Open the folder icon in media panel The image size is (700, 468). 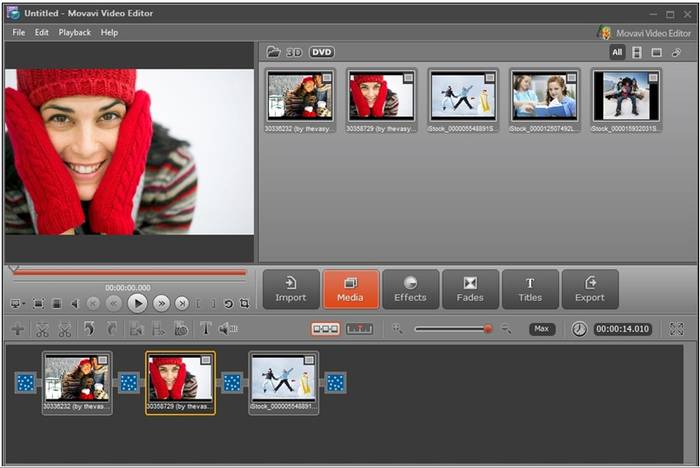[274, 52]
